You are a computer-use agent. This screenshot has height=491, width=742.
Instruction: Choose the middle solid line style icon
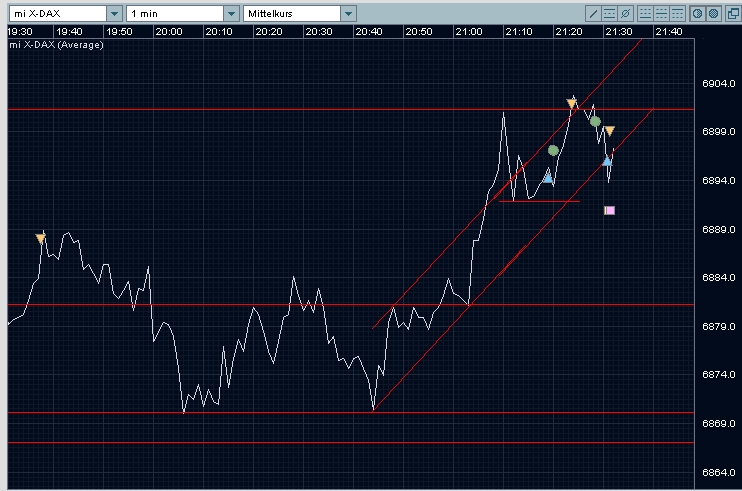[662, 13]
